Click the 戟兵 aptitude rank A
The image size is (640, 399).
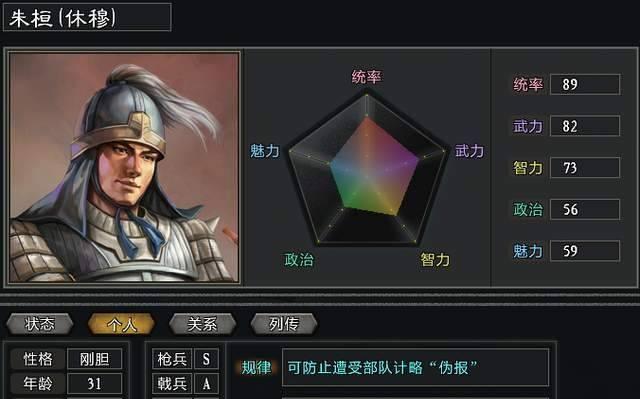tap(206, 383)
